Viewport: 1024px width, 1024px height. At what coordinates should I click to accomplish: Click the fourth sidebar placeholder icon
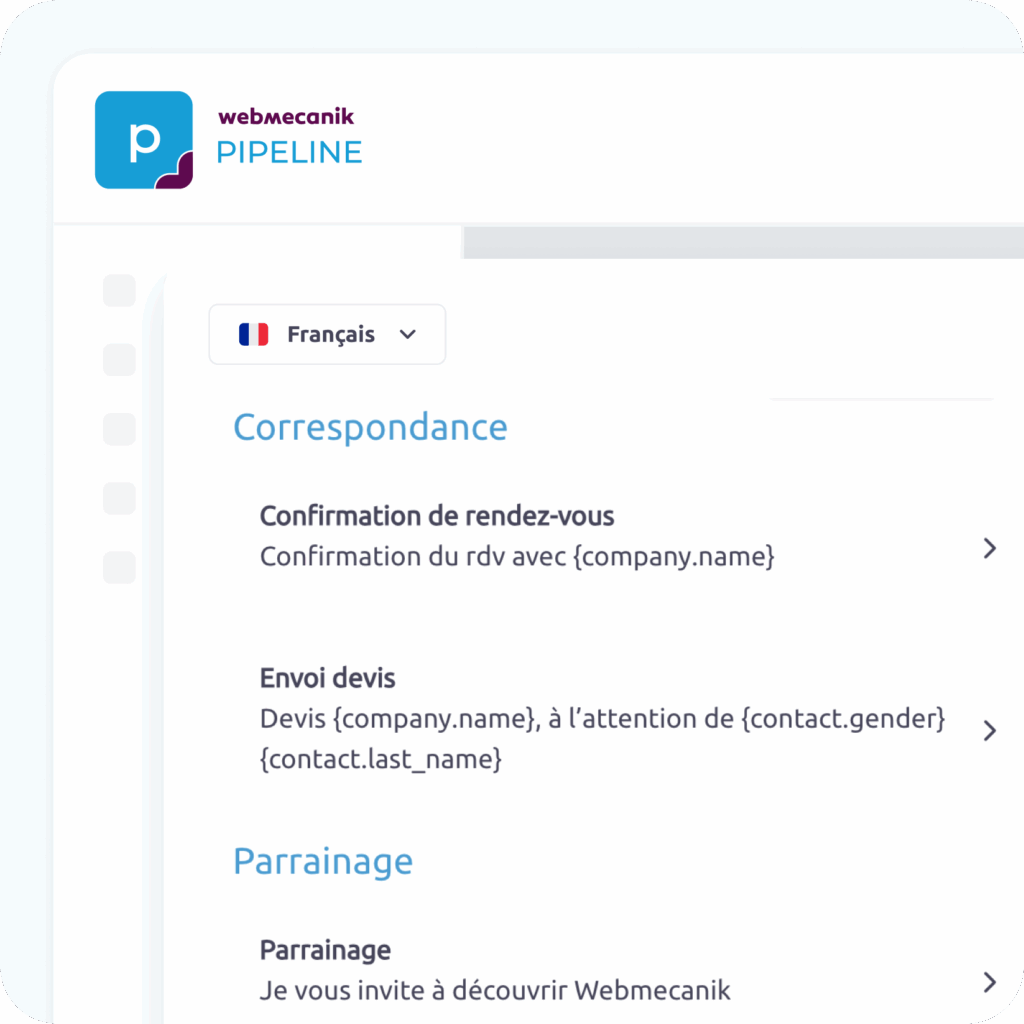[x=119, y=498]
